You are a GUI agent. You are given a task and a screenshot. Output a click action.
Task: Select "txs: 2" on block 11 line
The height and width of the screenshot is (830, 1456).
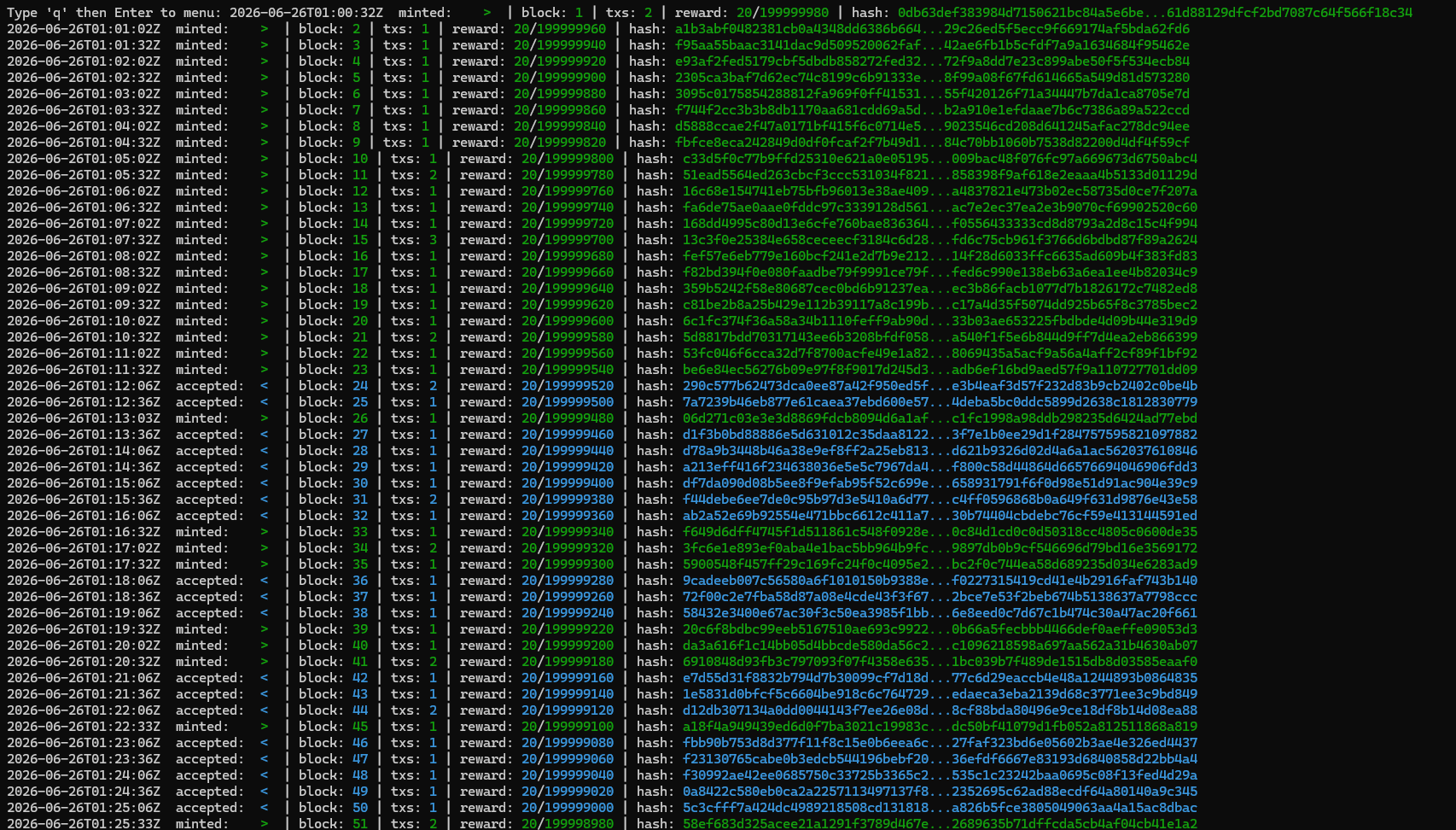point(414,175)
